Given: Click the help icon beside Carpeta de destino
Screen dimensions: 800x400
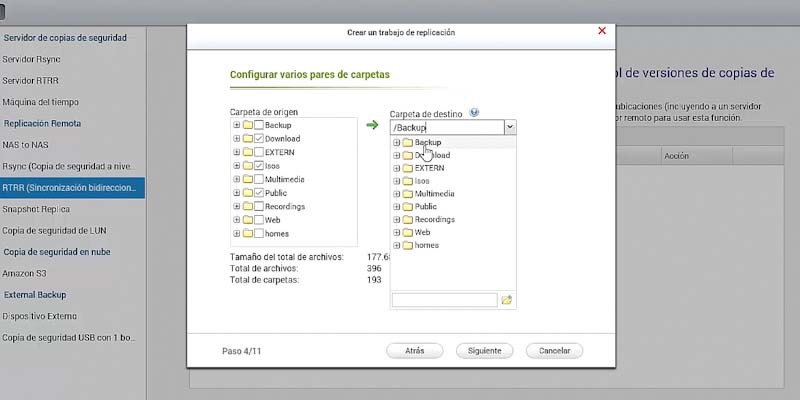Looking at the screenshot, I should [474, 113].
